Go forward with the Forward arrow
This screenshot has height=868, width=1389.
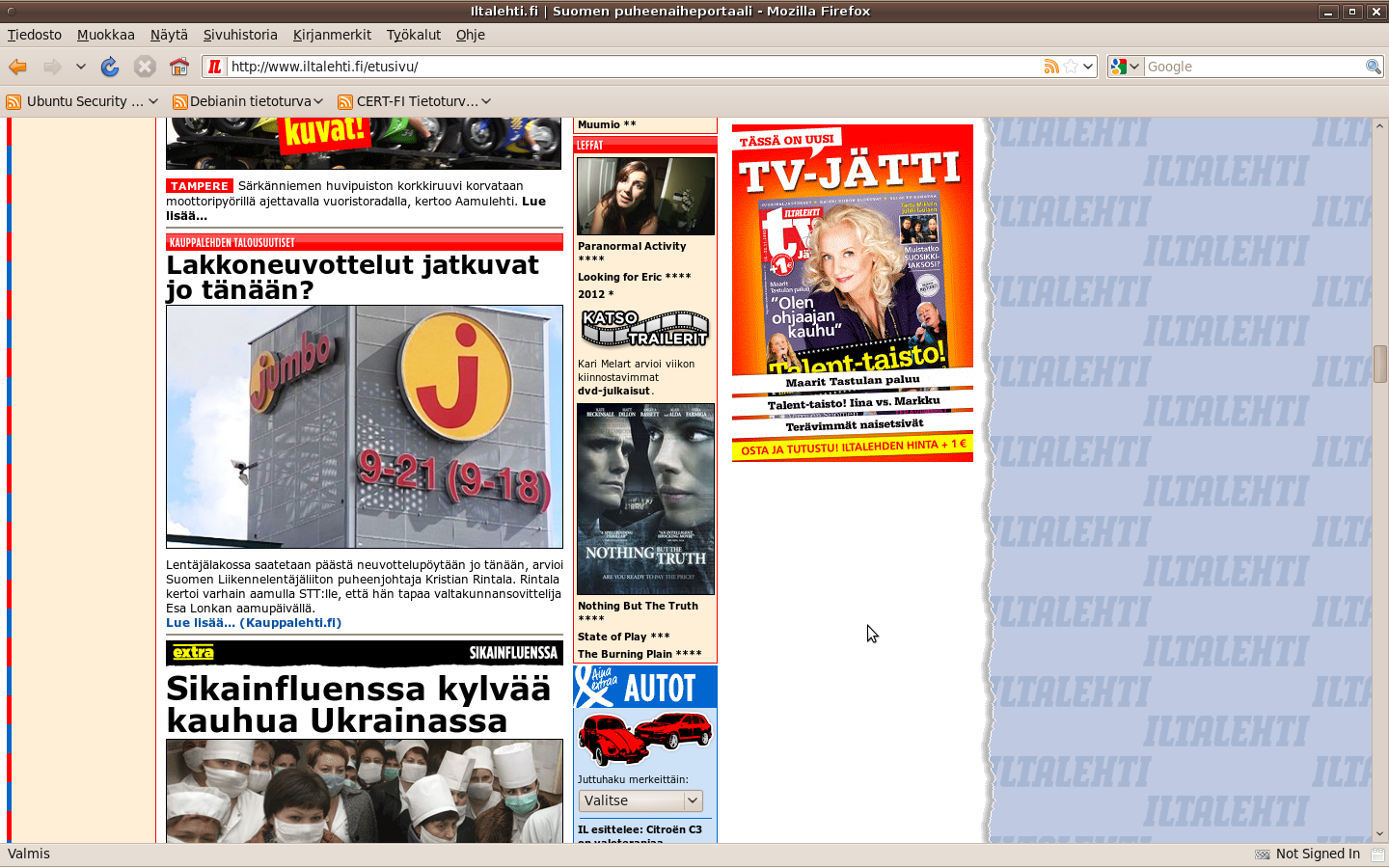[x=52, y=67]
